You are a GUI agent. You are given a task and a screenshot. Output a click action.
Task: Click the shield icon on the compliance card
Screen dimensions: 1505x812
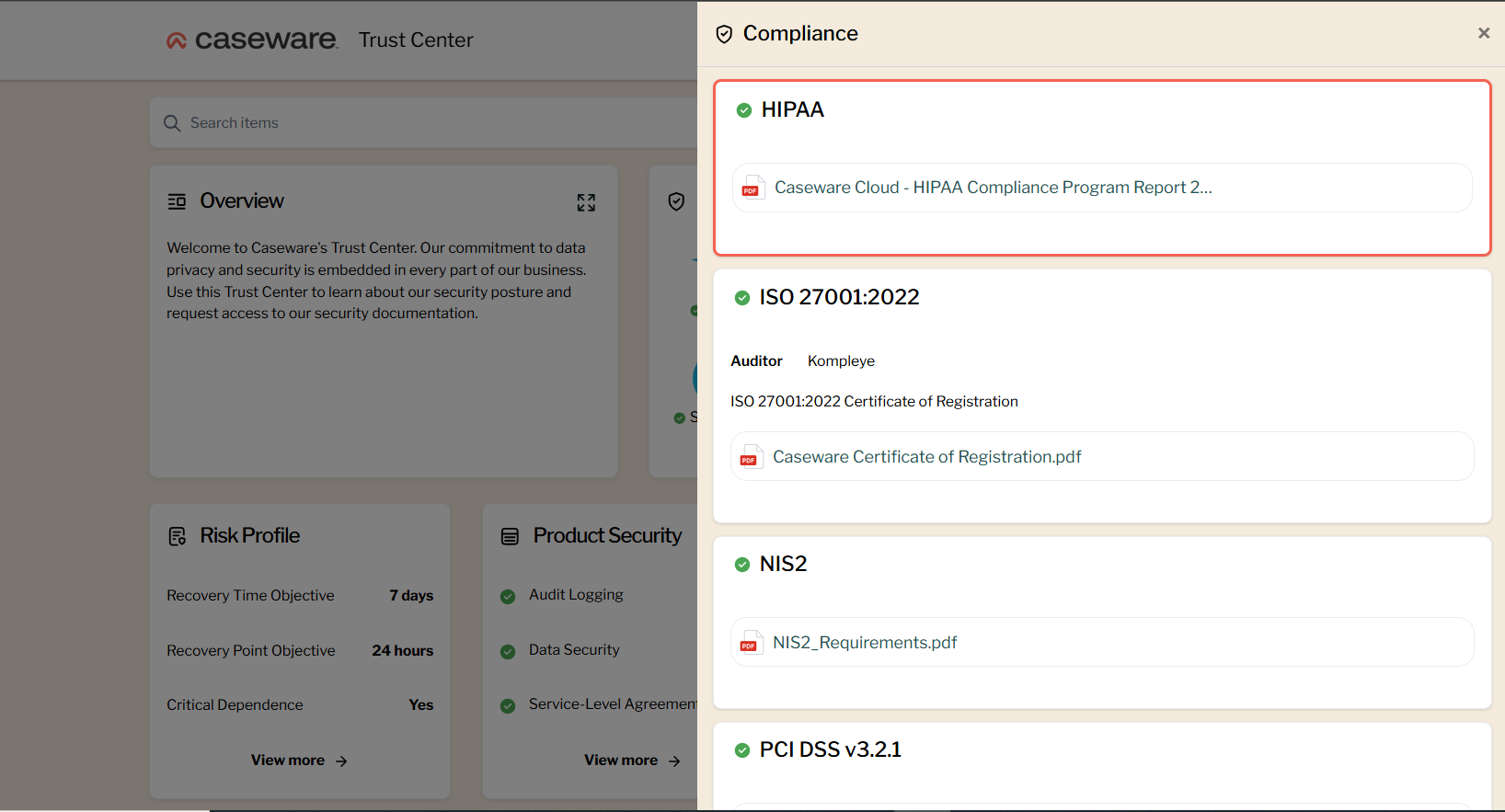[x=676, y=201]
